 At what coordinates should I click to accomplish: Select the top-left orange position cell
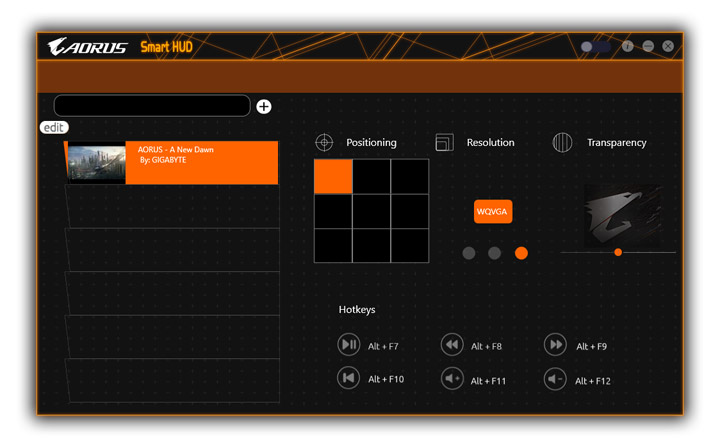pyautogui.click(x=333, y=176)
